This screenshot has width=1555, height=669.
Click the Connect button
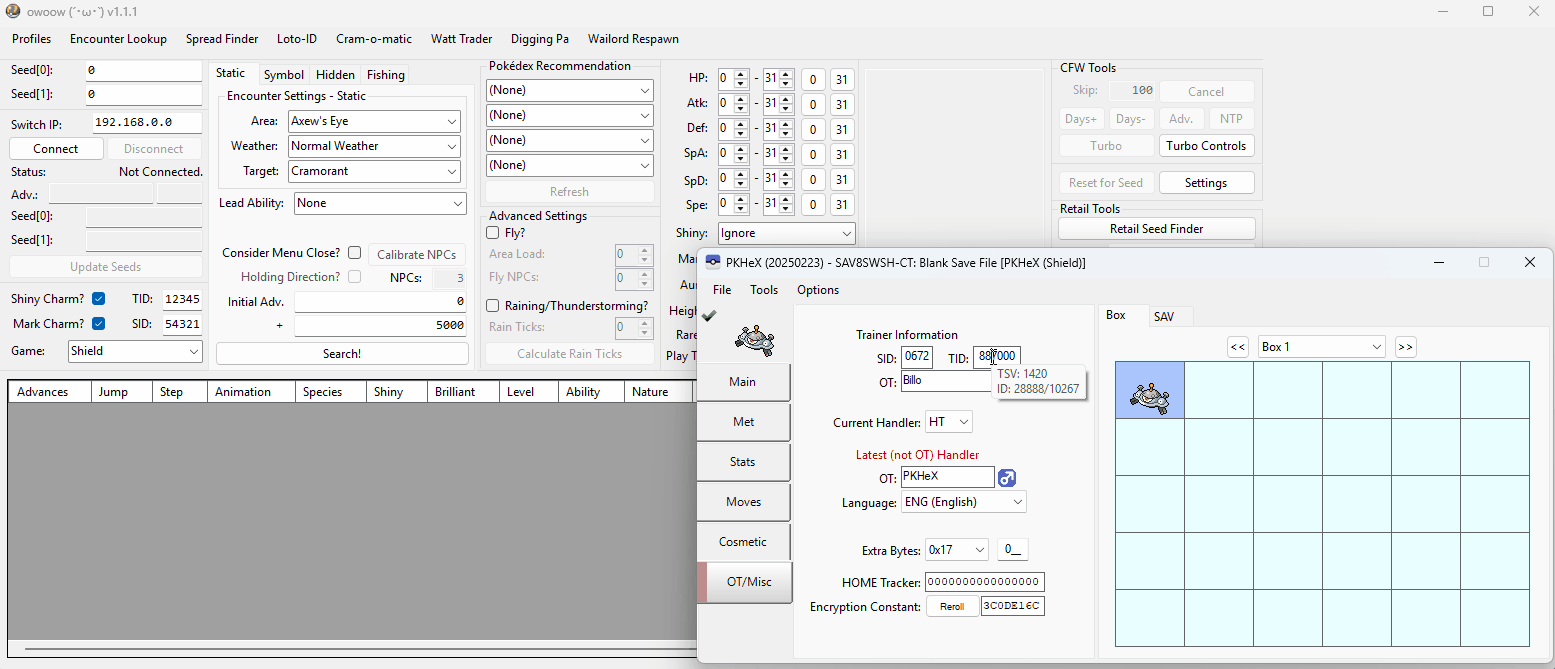(56, 149)
